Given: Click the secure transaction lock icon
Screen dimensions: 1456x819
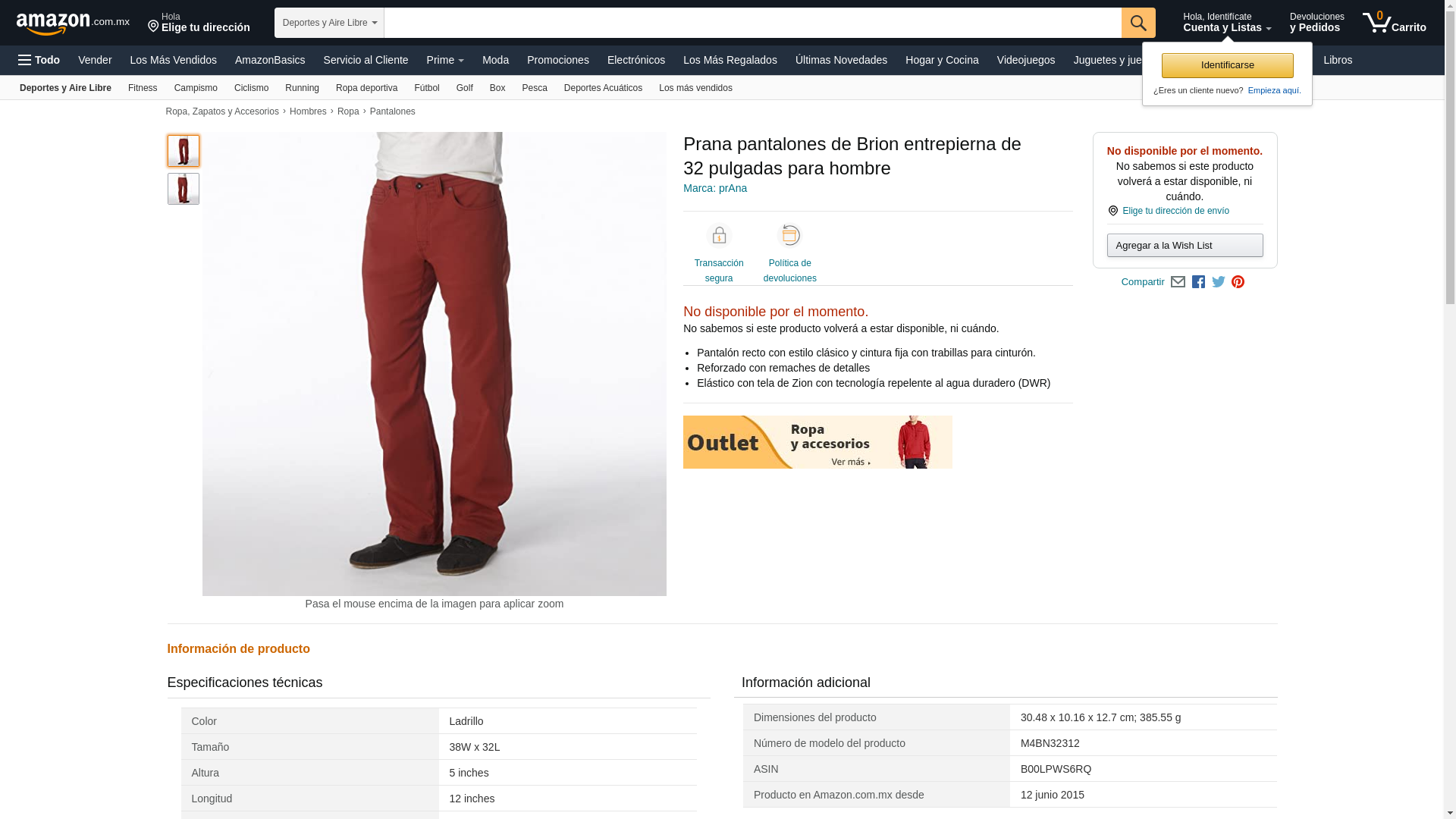Looking at the screenshot, I should [x=719, y=236].
